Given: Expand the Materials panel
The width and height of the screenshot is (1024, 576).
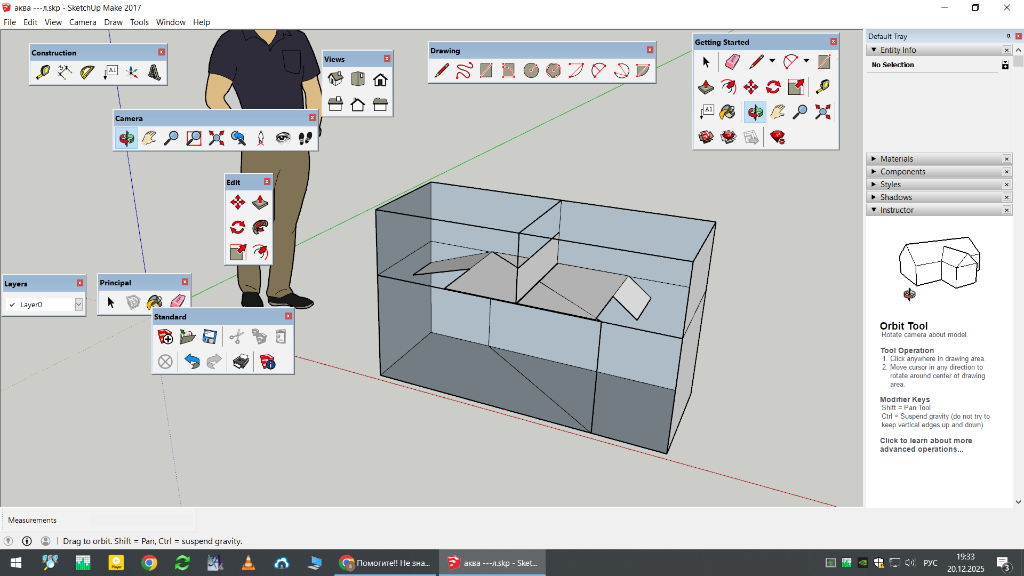Looking at the screenshot, I should click(896, 159).
